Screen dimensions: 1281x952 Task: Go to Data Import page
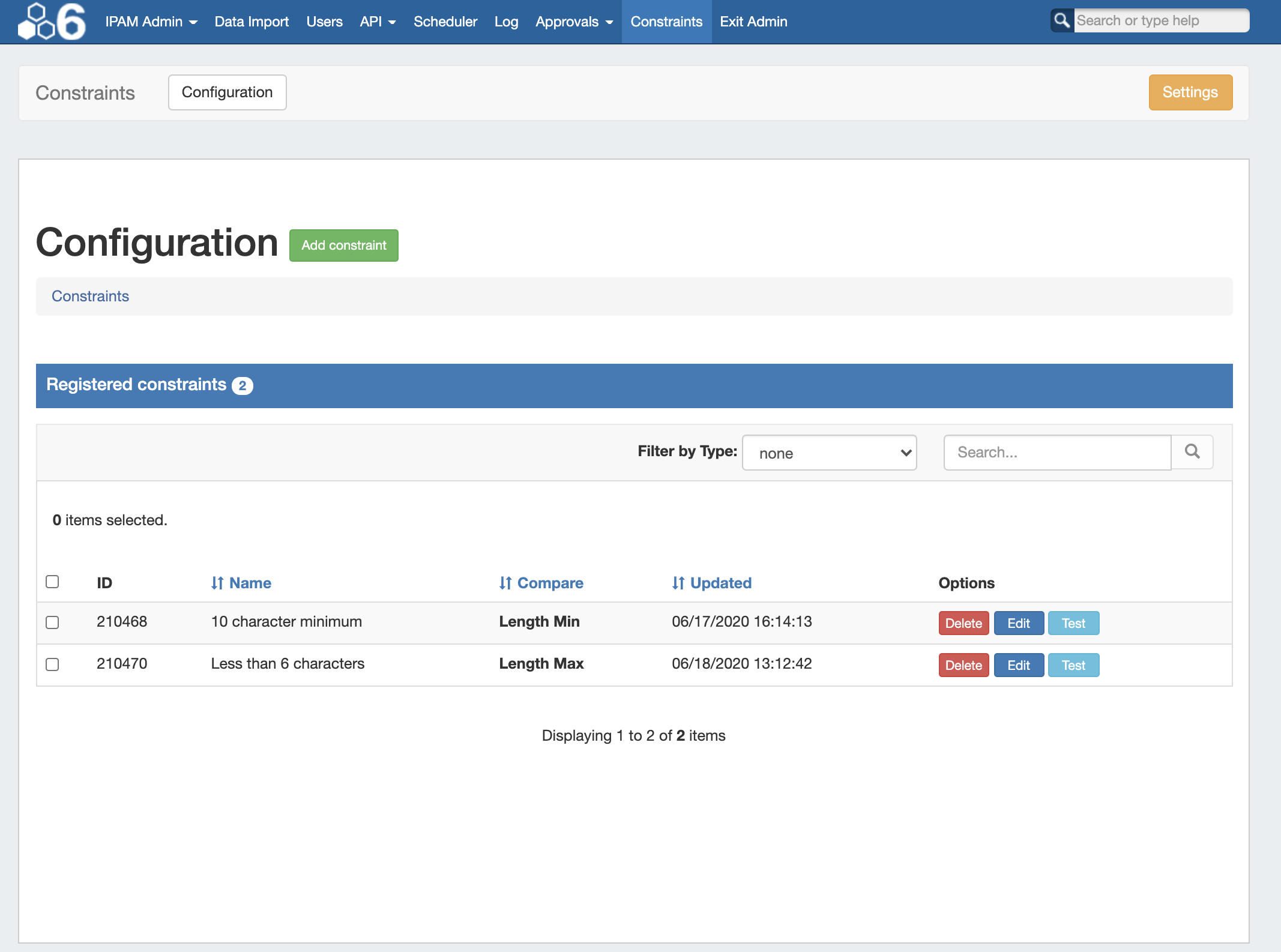(252, 22)
